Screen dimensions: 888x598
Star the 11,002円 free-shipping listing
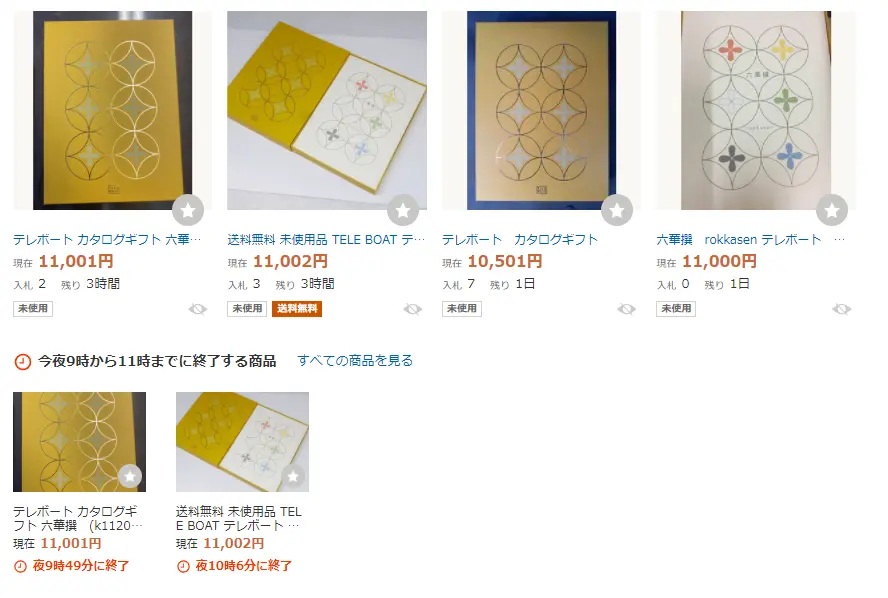(403, 210)
